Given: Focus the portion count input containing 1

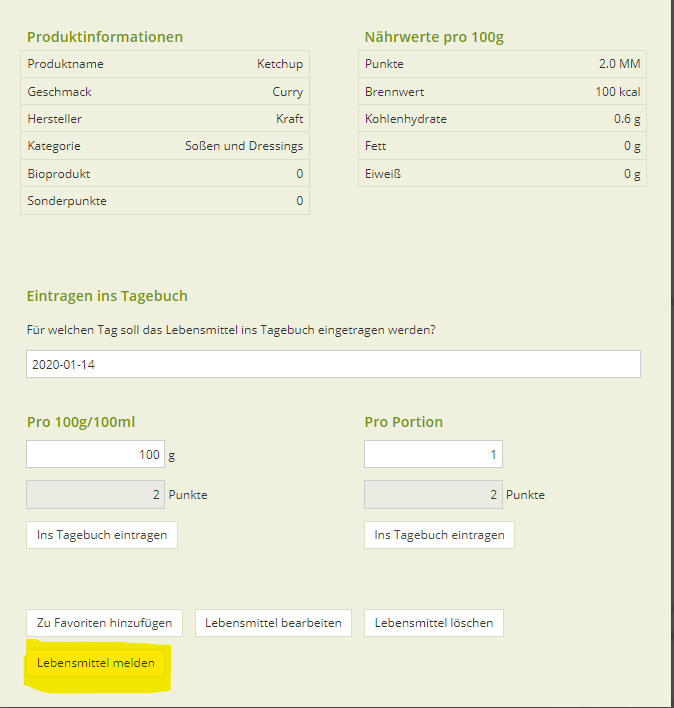Looking at the screenshot, I should point(433,454).
